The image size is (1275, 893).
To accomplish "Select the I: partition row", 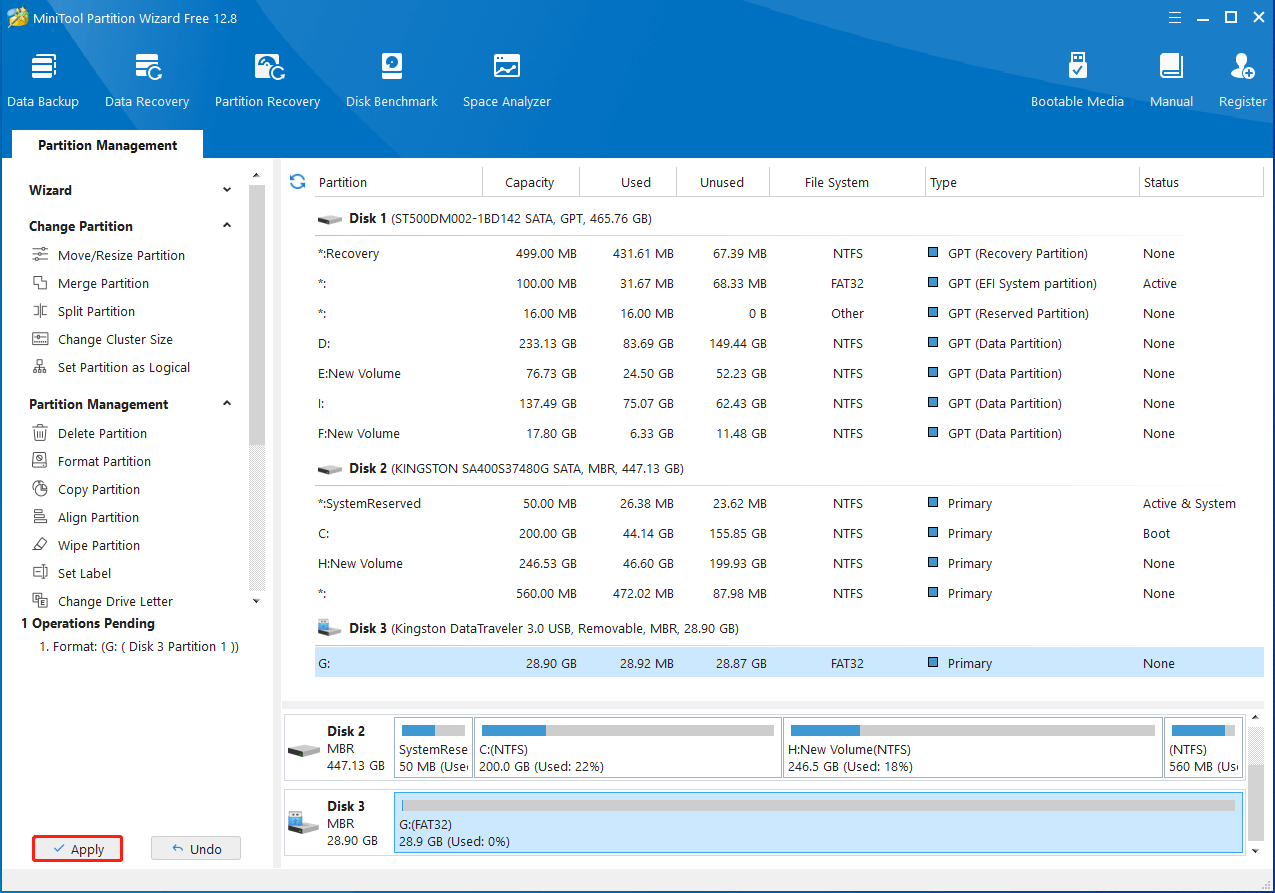I will [789, 404].
